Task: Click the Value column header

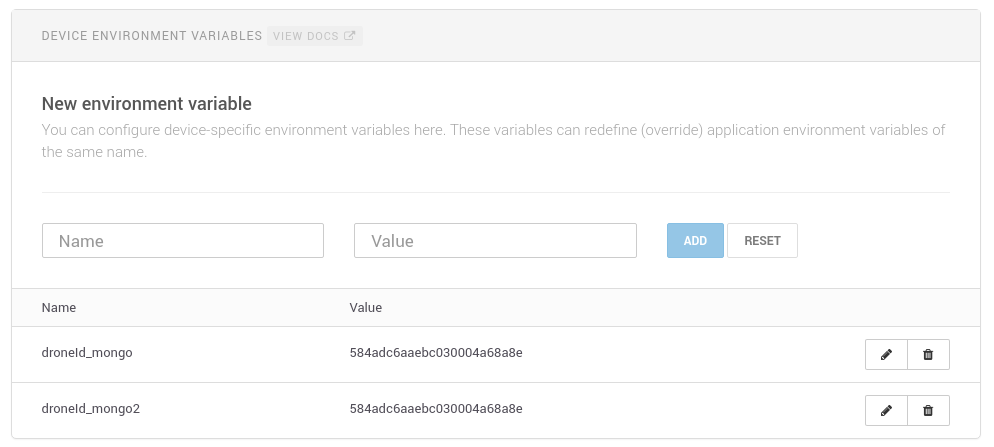Action: pyautogui.click(x=366, y=307)
